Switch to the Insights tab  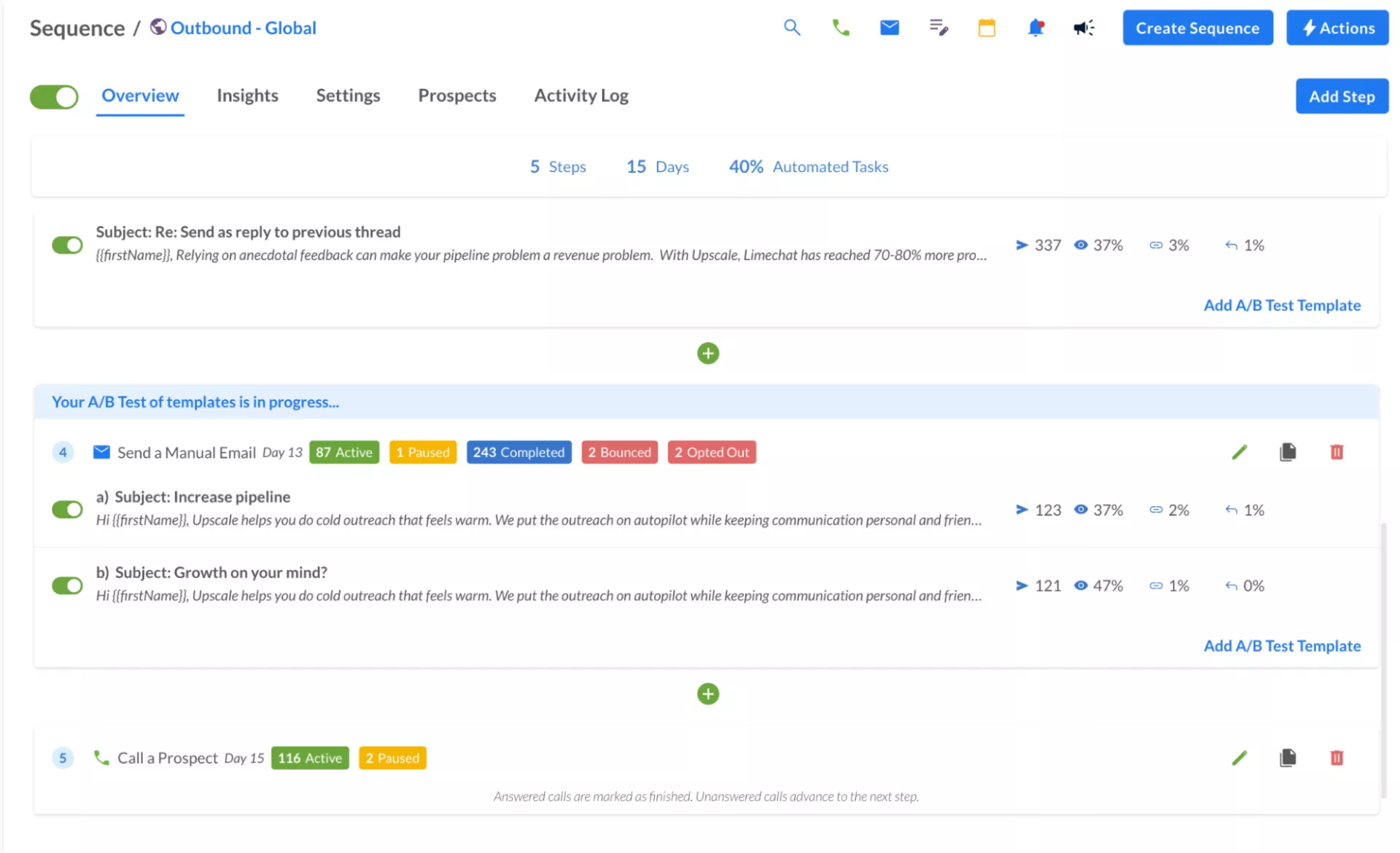[247, 96]
